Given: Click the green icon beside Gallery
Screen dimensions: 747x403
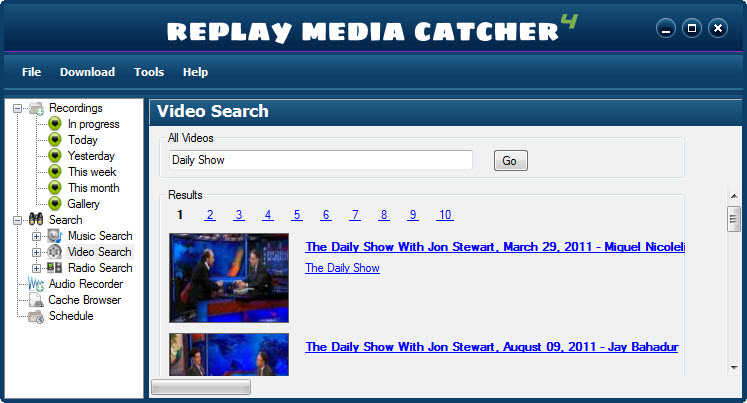Looking at the screenshot, I should tap(55, 204).
